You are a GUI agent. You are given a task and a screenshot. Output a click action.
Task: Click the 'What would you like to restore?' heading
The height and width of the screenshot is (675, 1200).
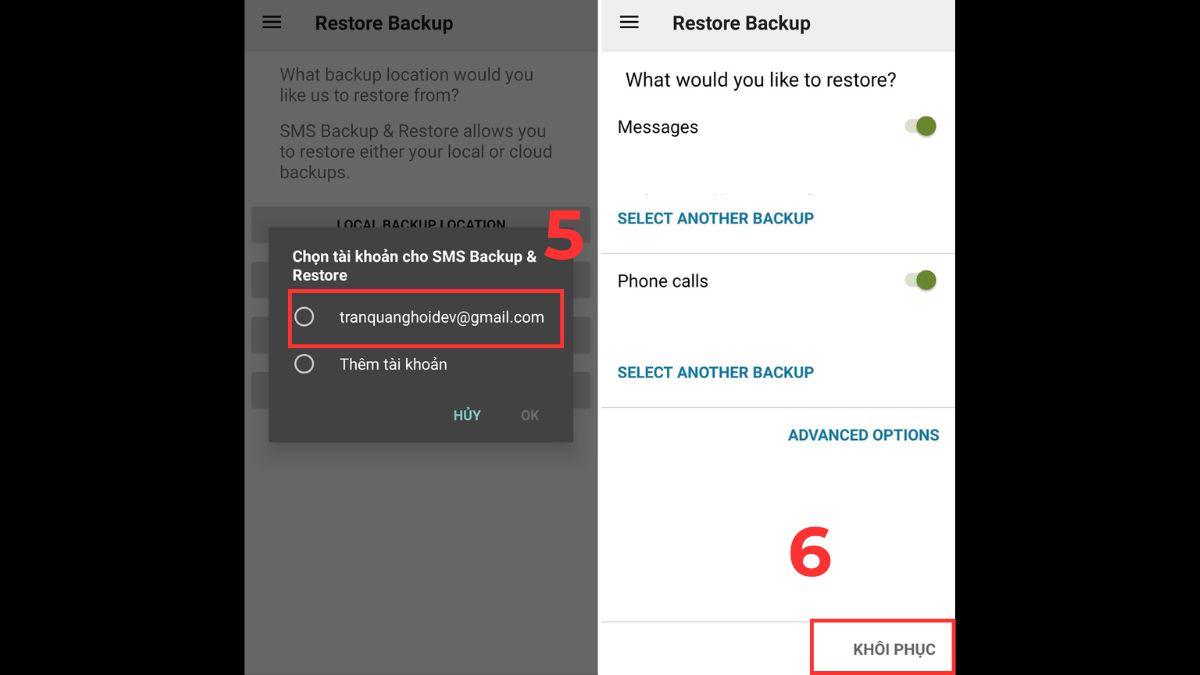pos(761,80)
